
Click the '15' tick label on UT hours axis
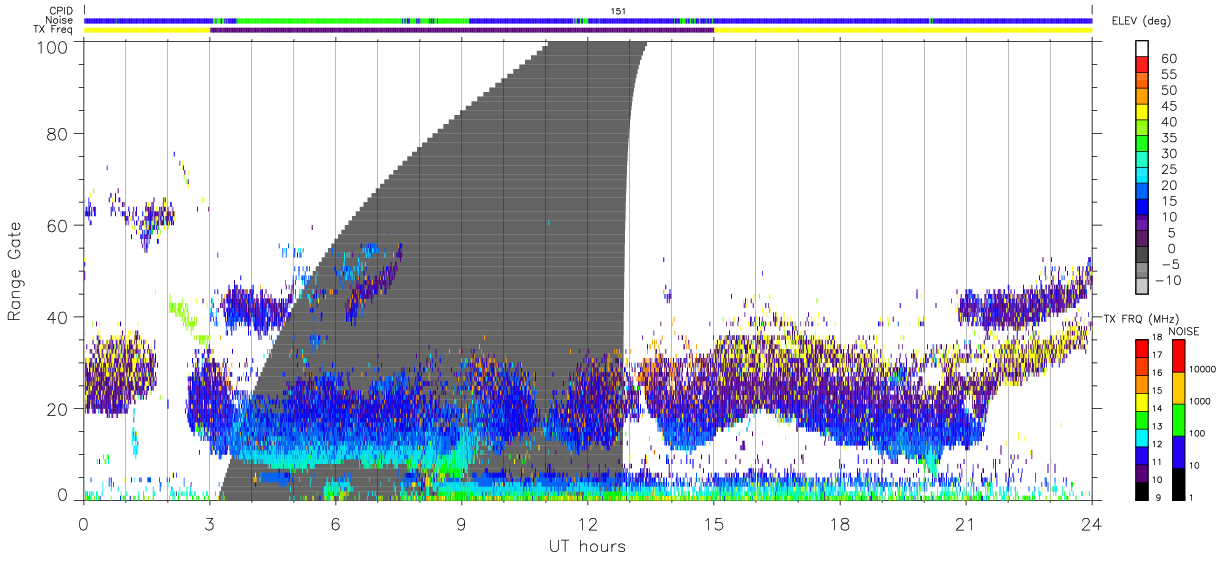click(714, 523)
